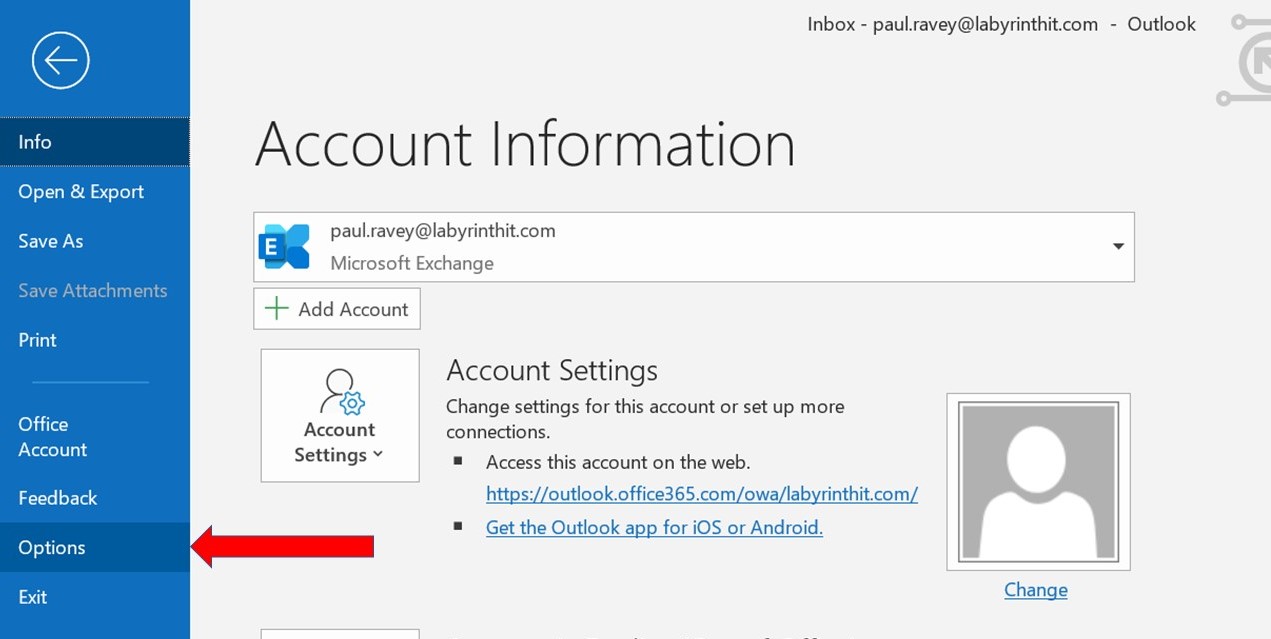Screen dimensions: 1271x639
Task: Click the Account Settings heading text
Action: pyautogui.click(x=552, y=371)
